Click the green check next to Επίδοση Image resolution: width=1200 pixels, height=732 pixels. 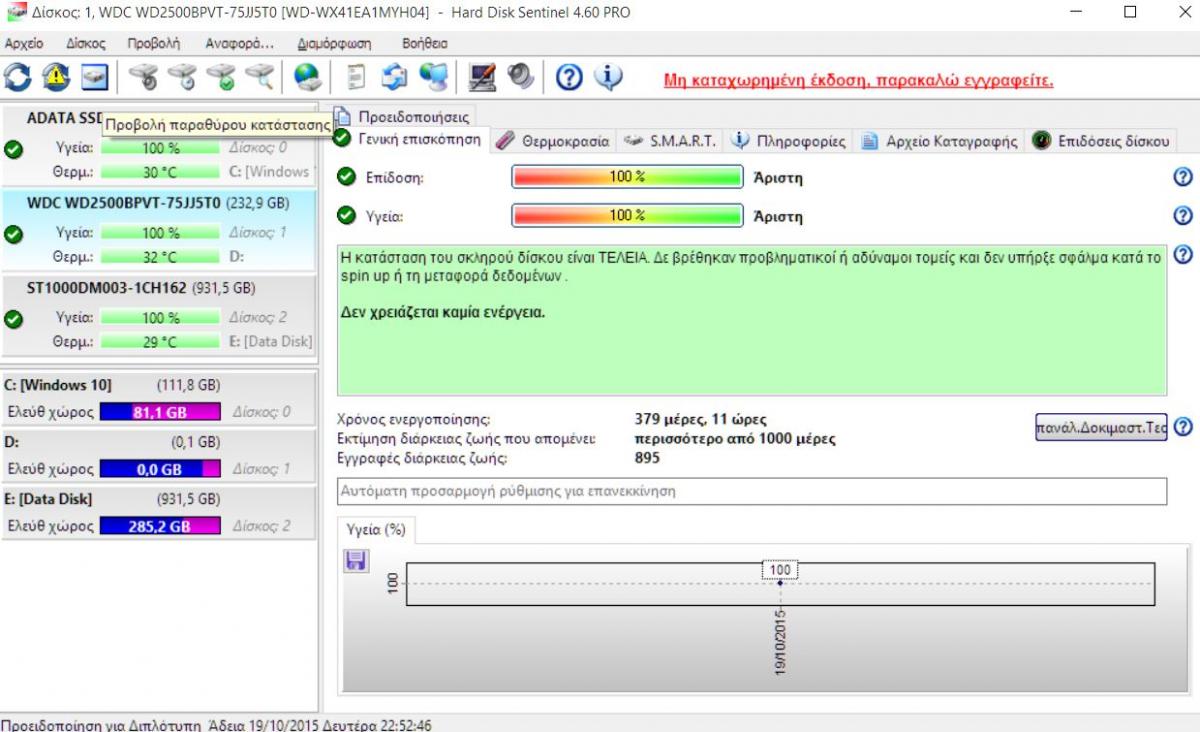coord(346,177)
